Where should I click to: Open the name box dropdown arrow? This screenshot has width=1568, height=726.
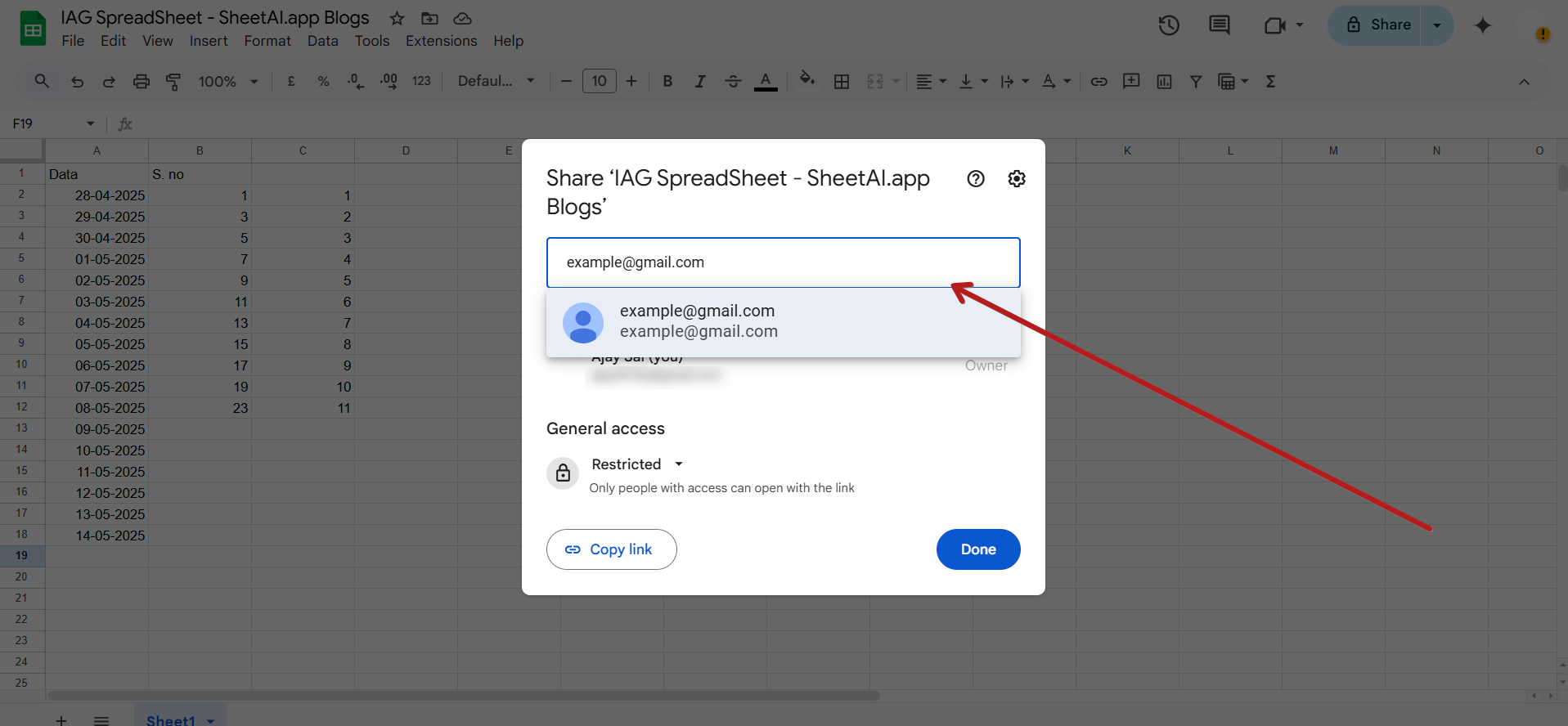pyautogui.click(x=90, y=123)
